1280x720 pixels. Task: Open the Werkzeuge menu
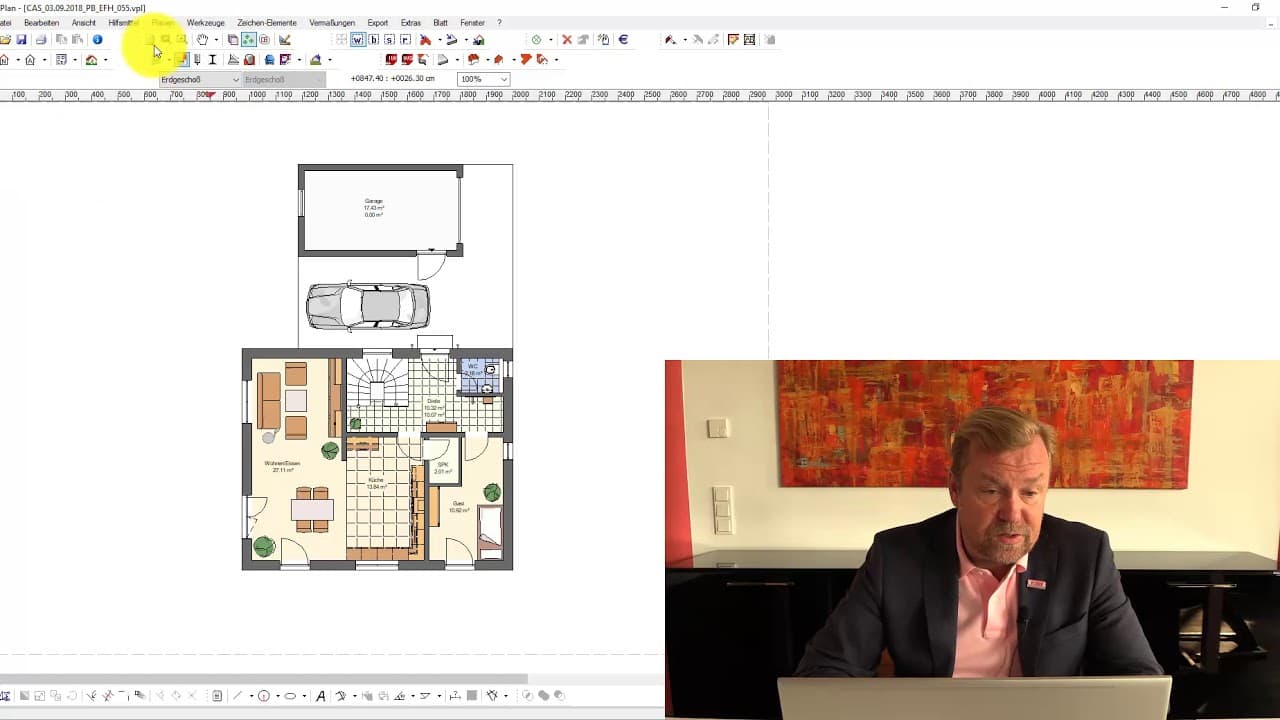point(205,22)
